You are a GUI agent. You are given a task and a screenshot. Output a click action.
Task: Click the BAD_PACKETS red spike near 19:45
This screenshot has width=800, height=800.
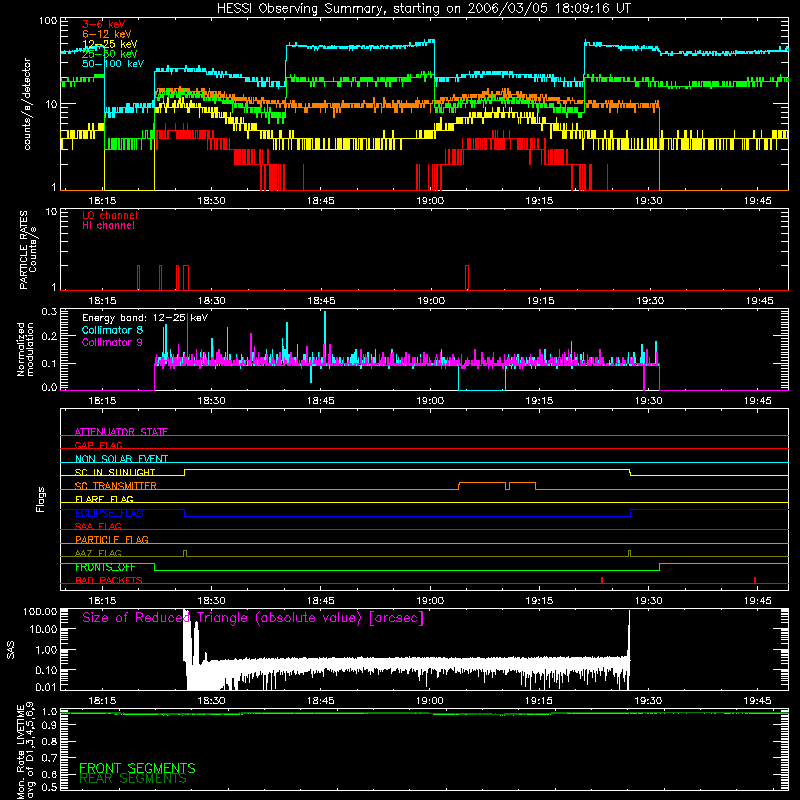pyautogui.click(x=755, y=580)
